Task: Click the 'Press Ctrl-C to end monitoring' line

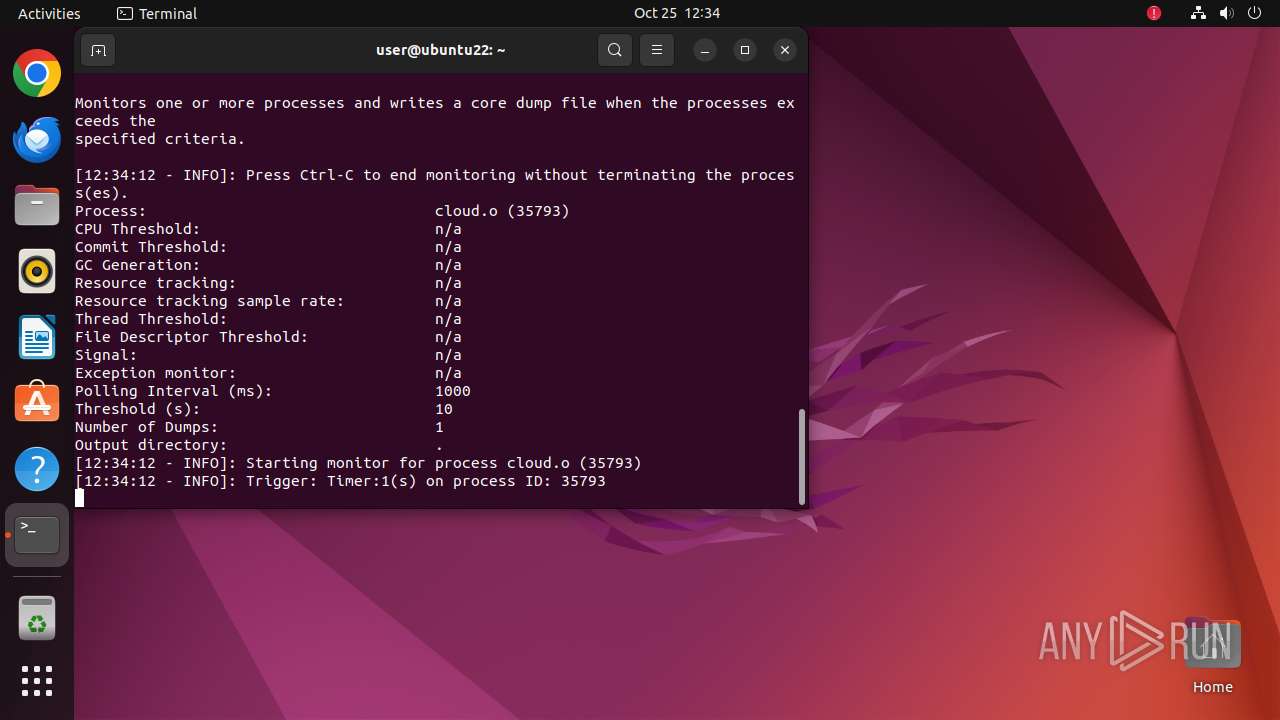Action: point(435,184)
